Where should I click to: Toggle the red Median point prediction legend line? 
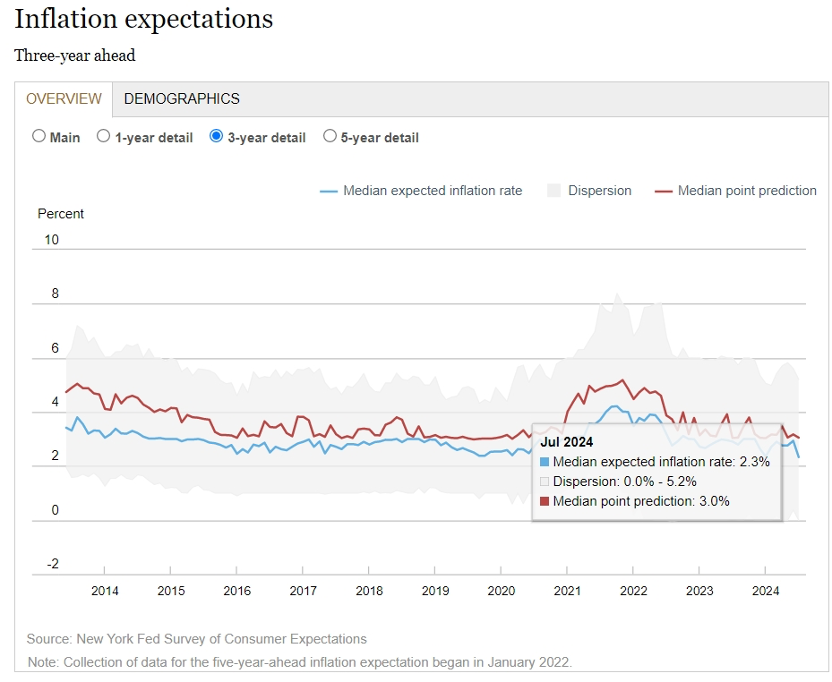[663, 191]
